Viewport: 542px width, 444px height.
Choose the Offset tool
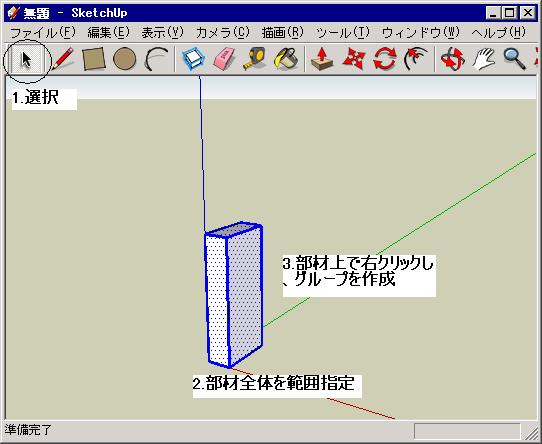coord(415,59)
